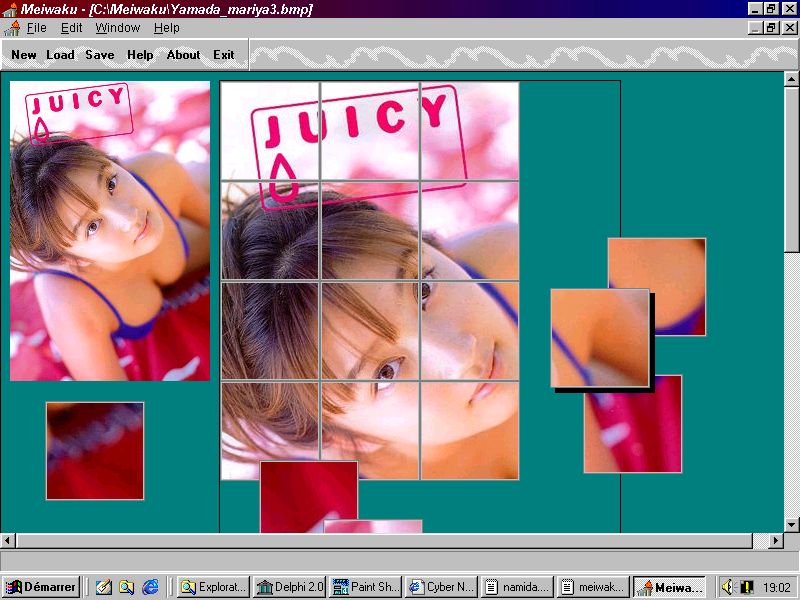Open the Window menu
Screen dimensions: 800x600
(117, 28)
